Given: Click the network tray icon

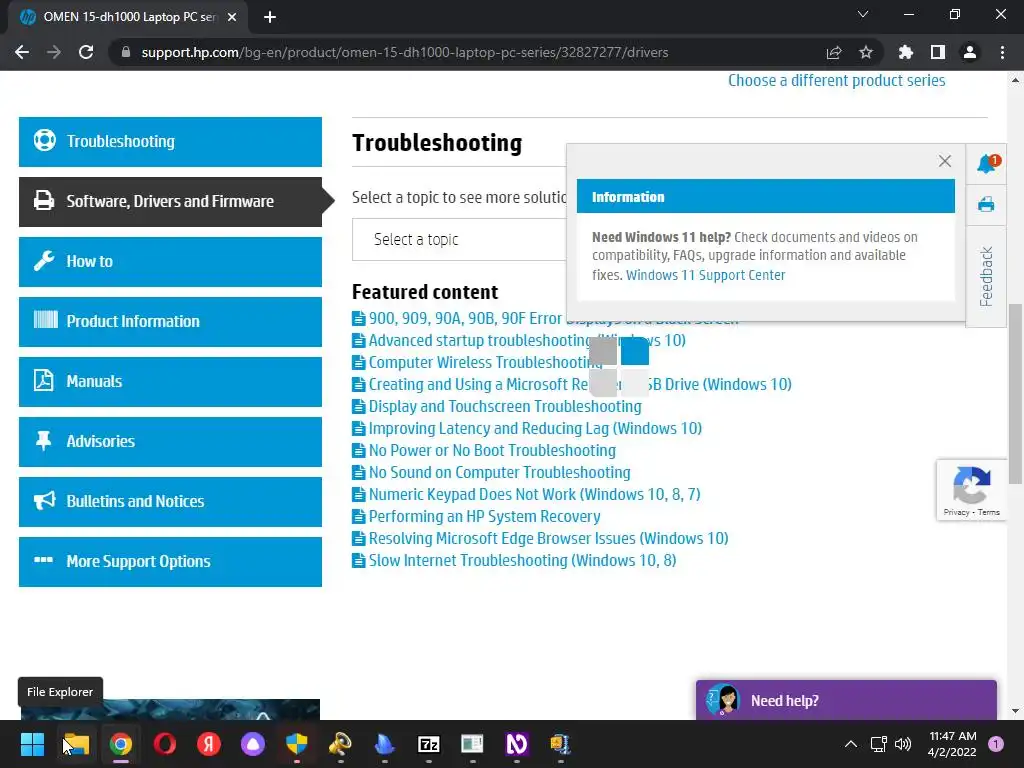Looking at the screenshot, I should pyautogui.click(x=879, y=744).
